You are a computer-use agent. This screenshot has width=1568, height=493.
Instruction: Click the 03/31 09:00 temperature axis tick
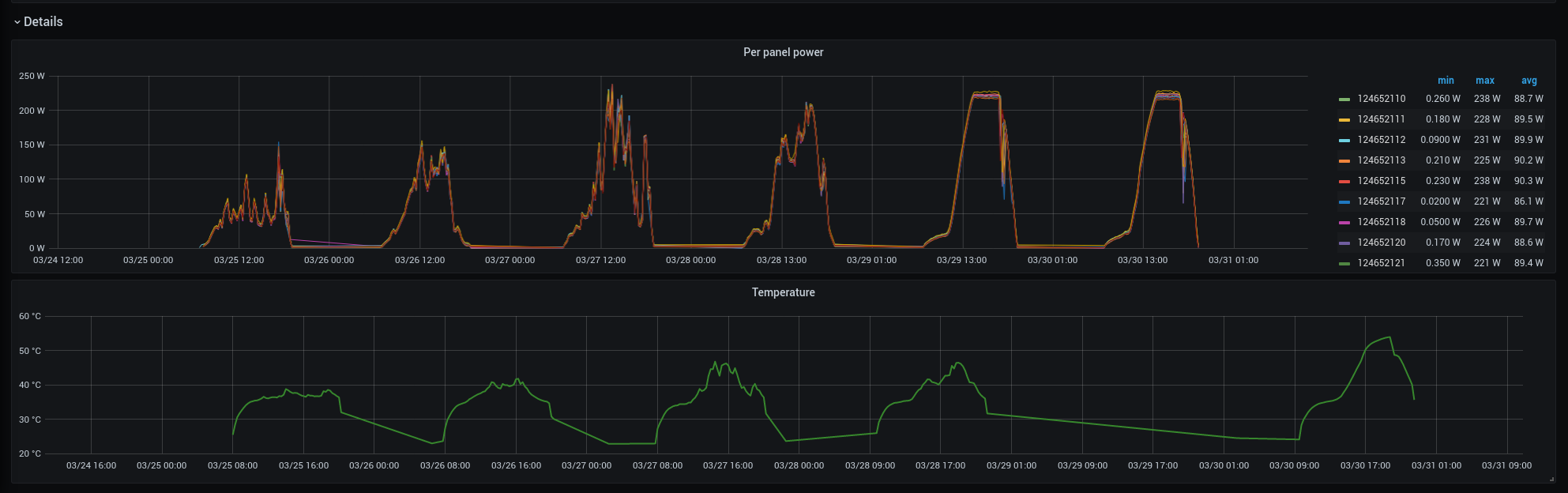point(1506,465)
